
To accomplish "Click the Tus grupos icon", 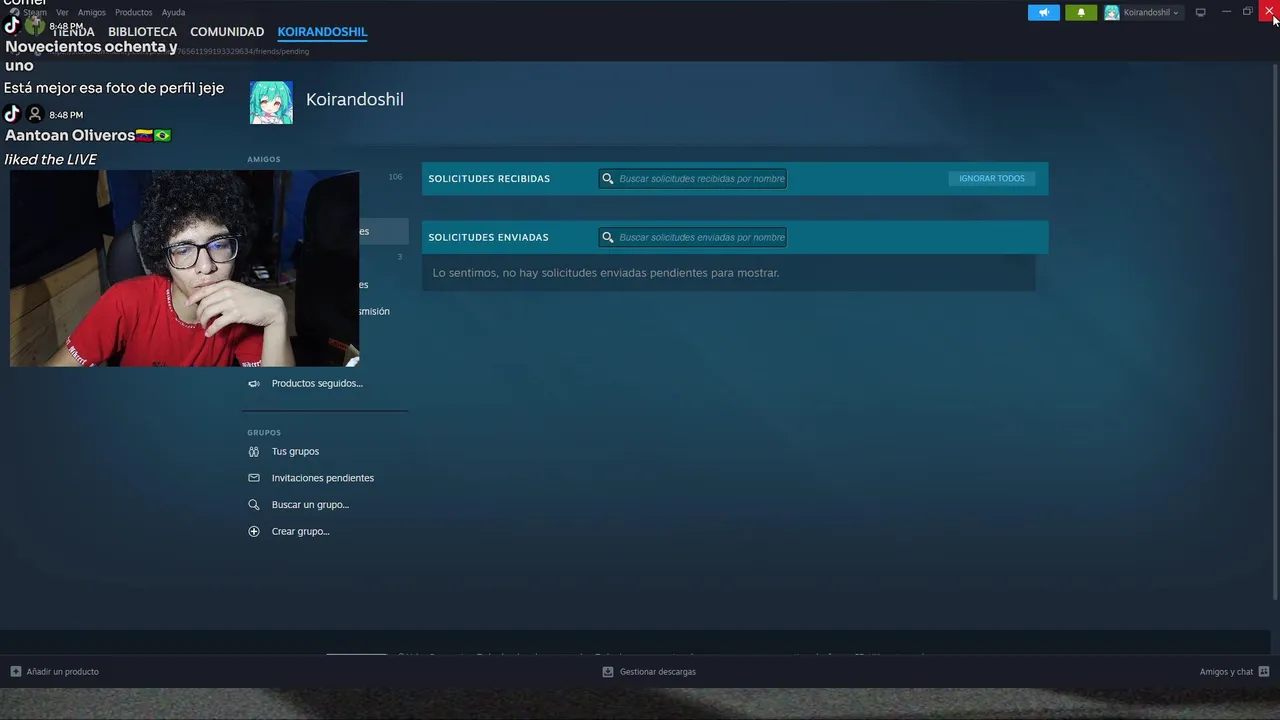I will [x=254, y=452].
